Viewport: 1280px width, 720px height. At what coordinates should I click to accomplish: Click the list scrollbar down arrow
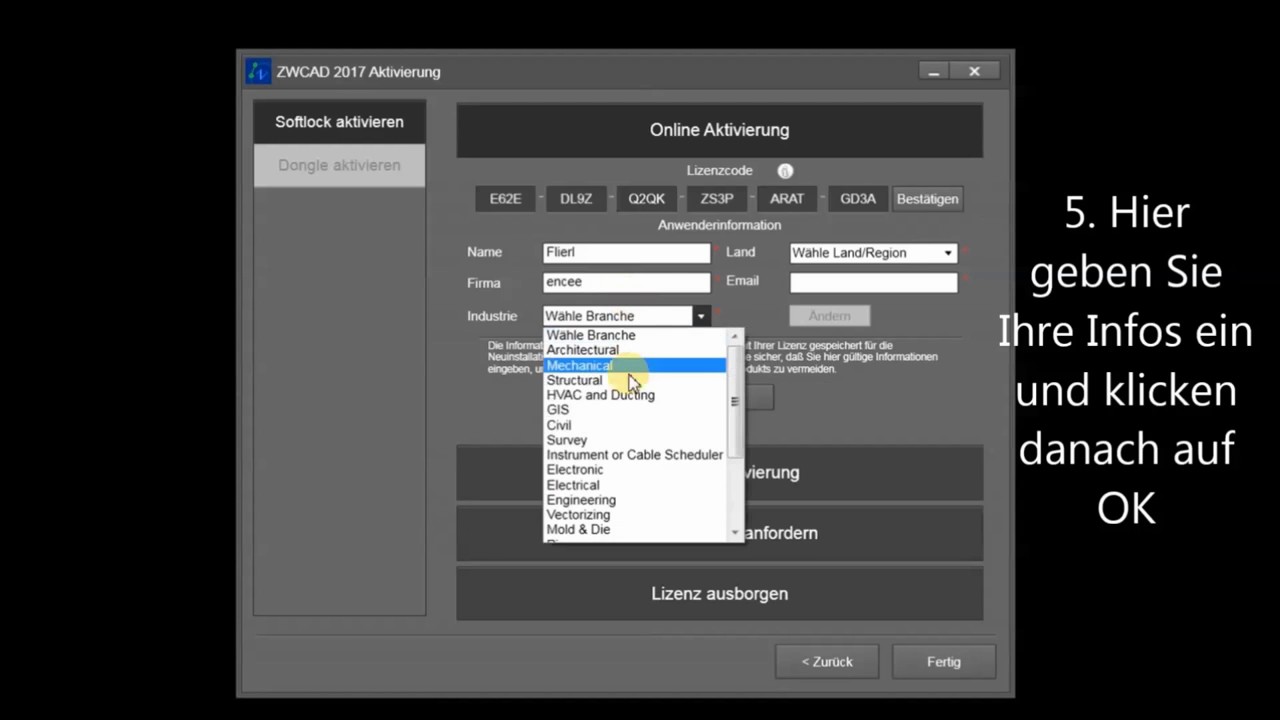pos(735,533)
